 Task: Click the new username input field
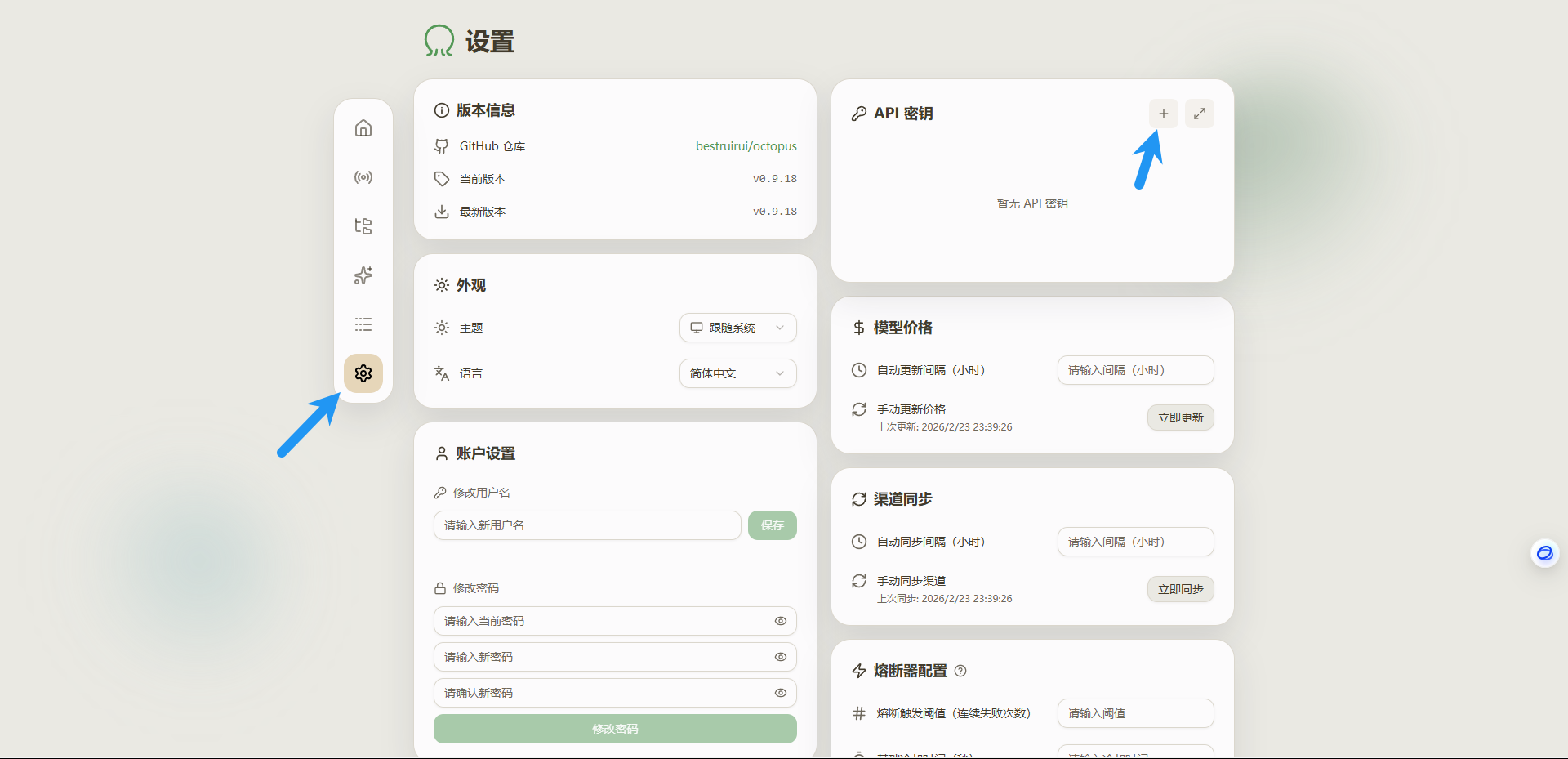click(x=587, y=525)
